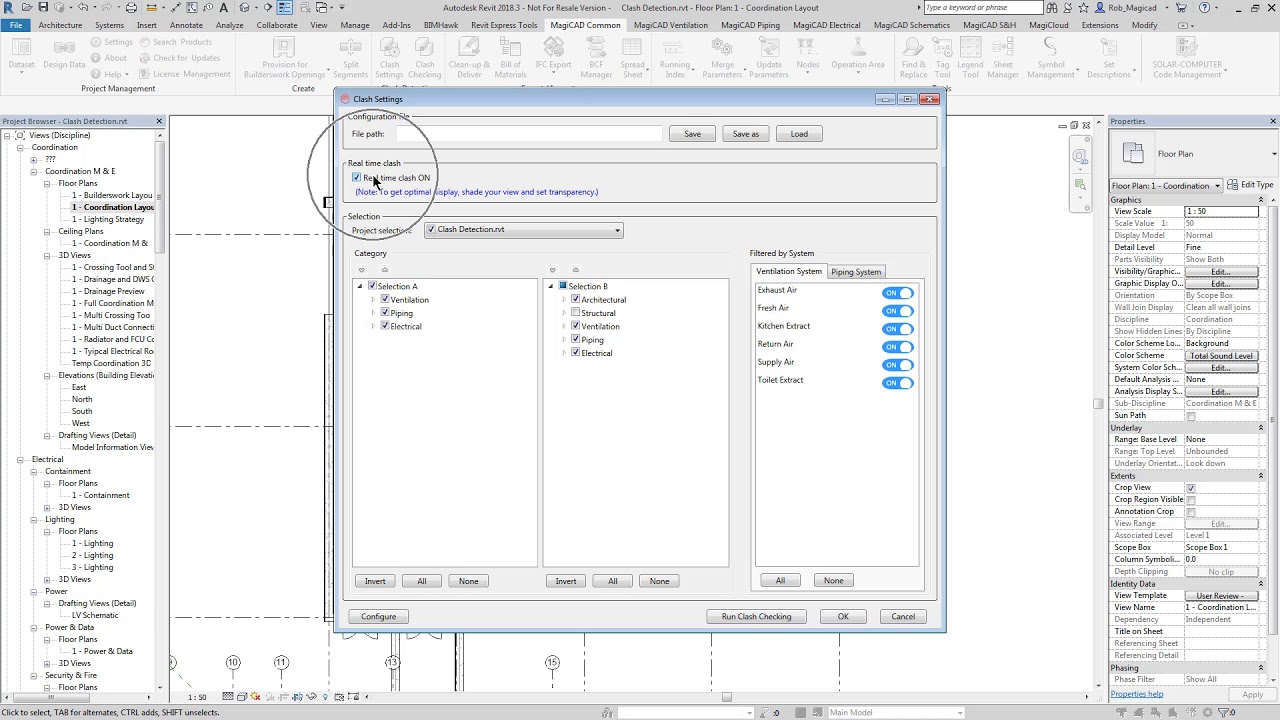1280x720 pixels.
Task: Uncheck Architectural under Selection B
Action: tap(576, 299)
